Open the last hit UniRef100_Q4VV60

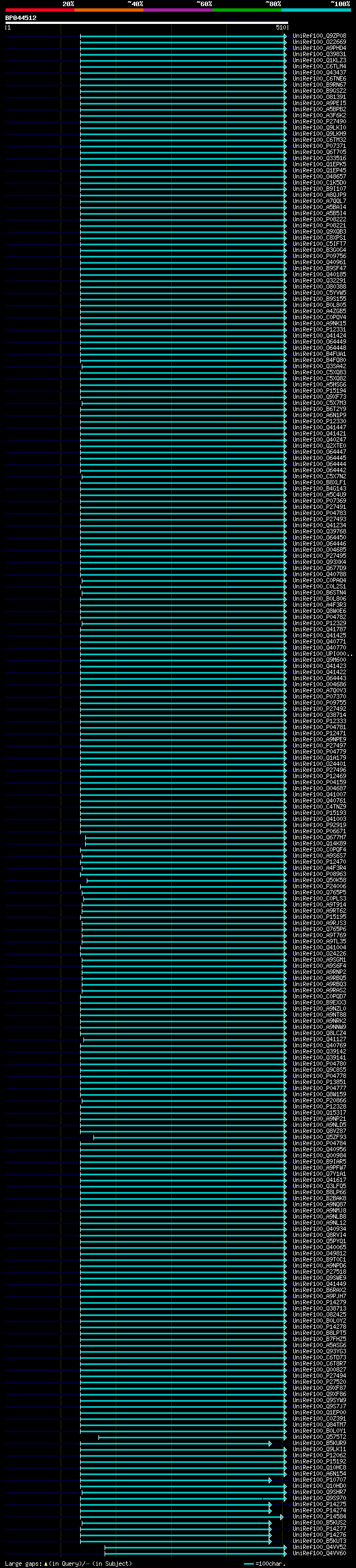point(319,1553)
